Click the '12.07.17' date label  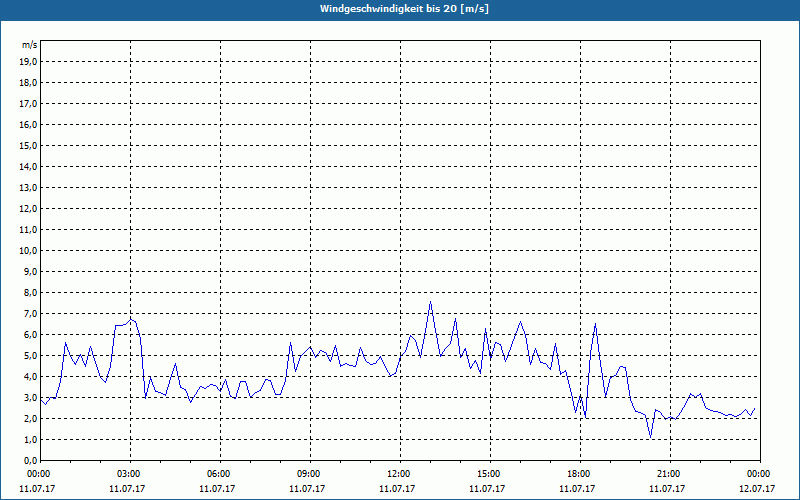[x=757, y=488]
